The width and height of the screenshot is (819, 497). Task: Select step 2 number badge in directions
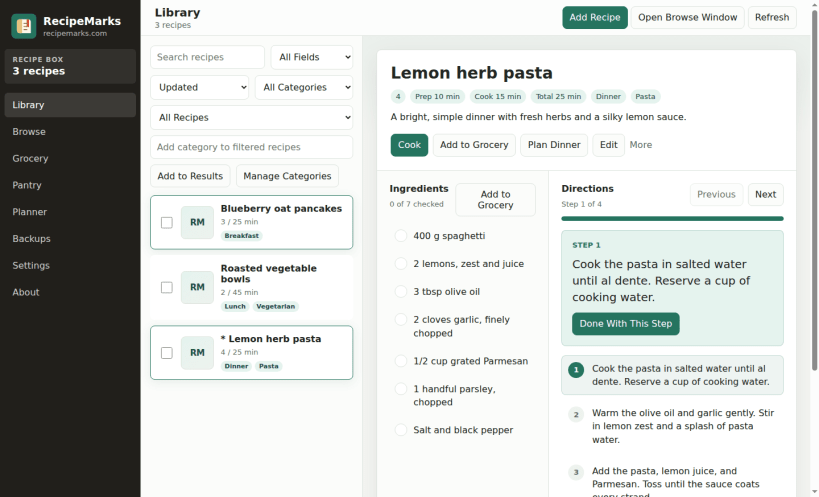tap(576, 415)
